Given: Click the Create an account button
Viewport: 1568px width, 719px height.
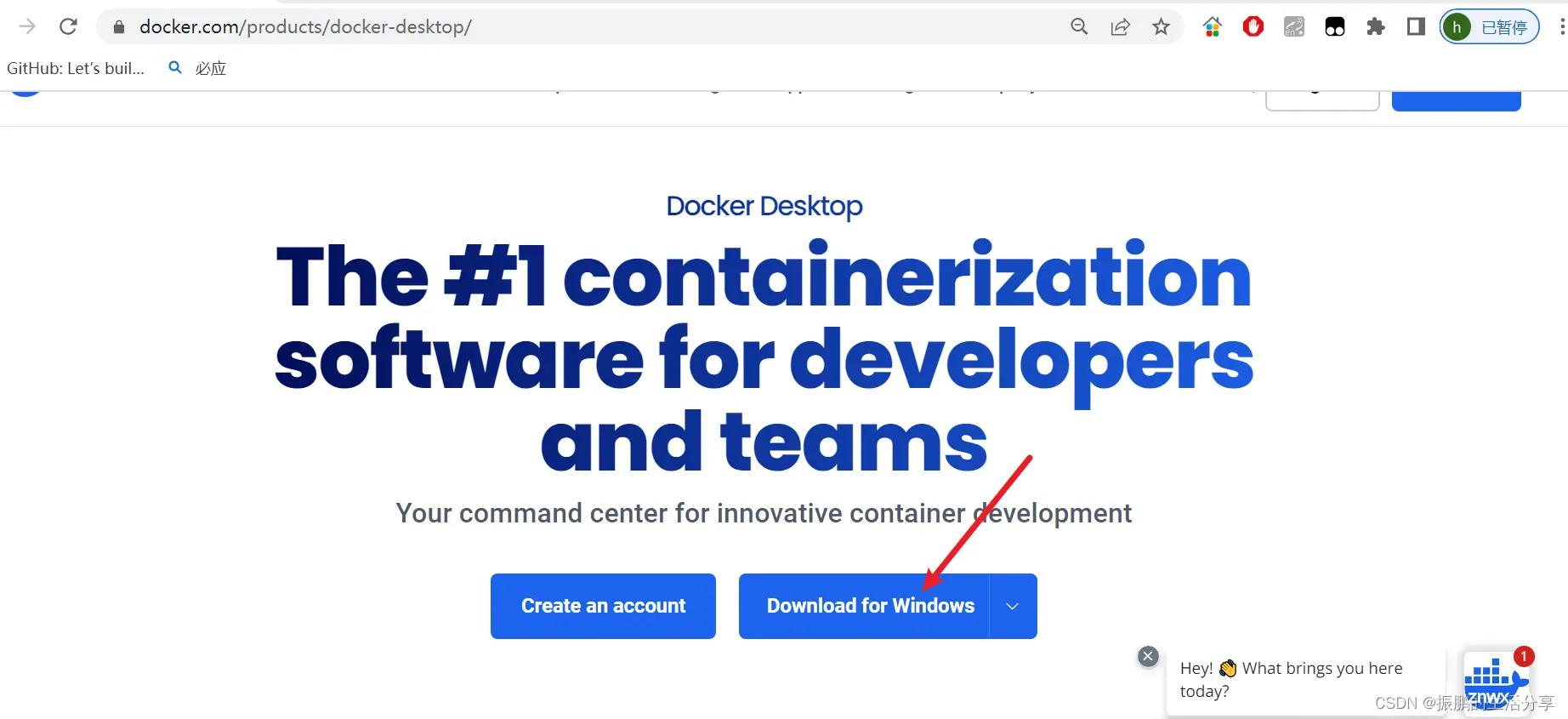Looking at the screenshot, I should pyautogui.click(x=603, y=606).
